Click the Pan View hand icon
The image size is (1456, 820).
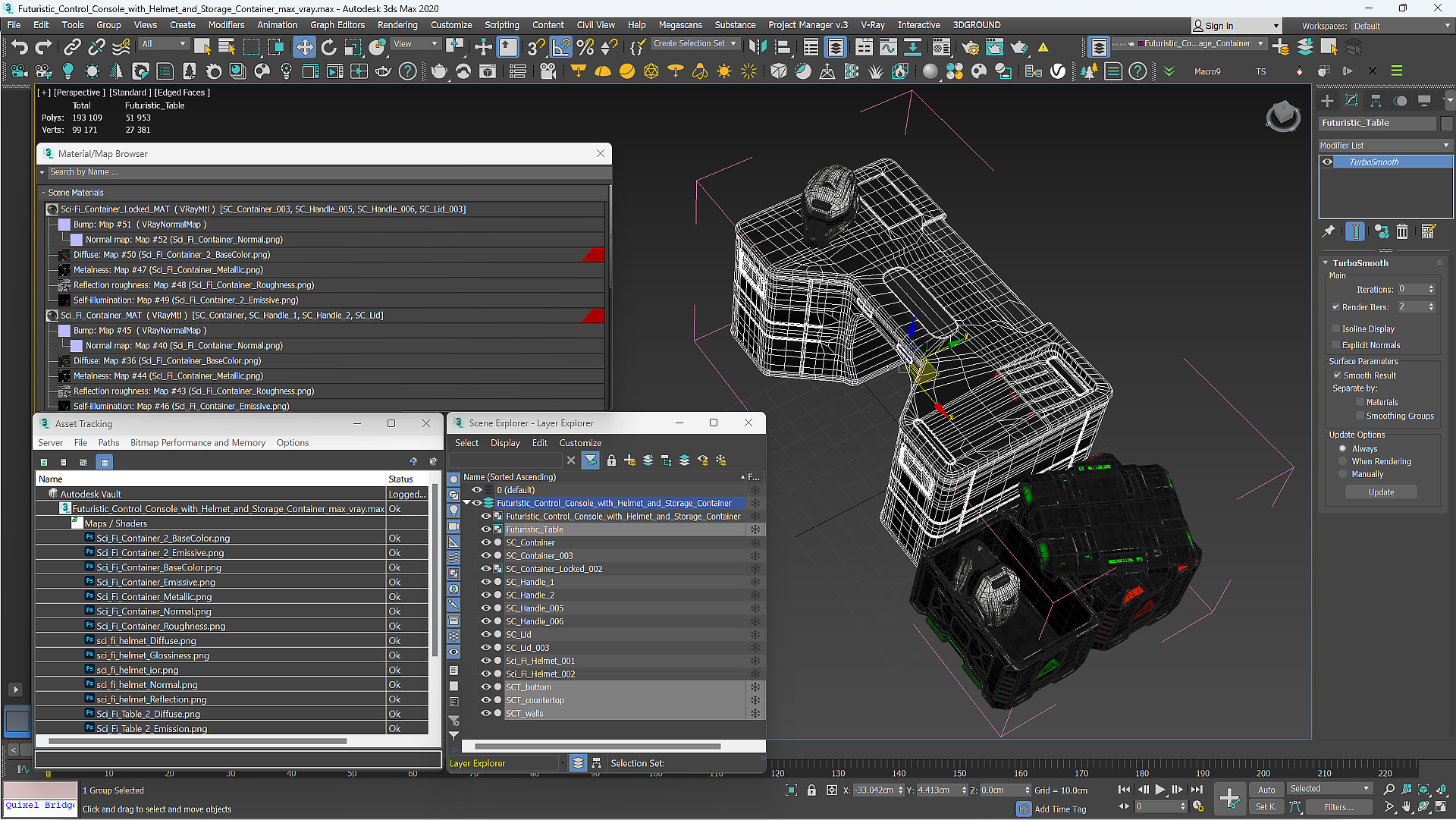click(1407, 807)
